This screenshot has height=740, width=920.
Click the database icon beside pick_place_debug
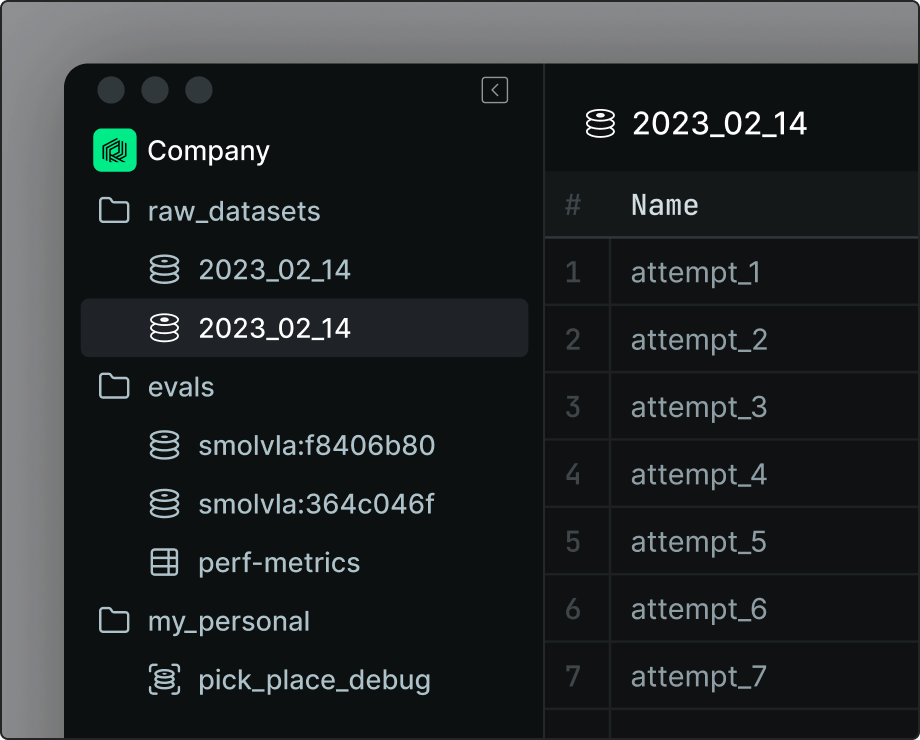pyautogui.click(x=164, y=679)
